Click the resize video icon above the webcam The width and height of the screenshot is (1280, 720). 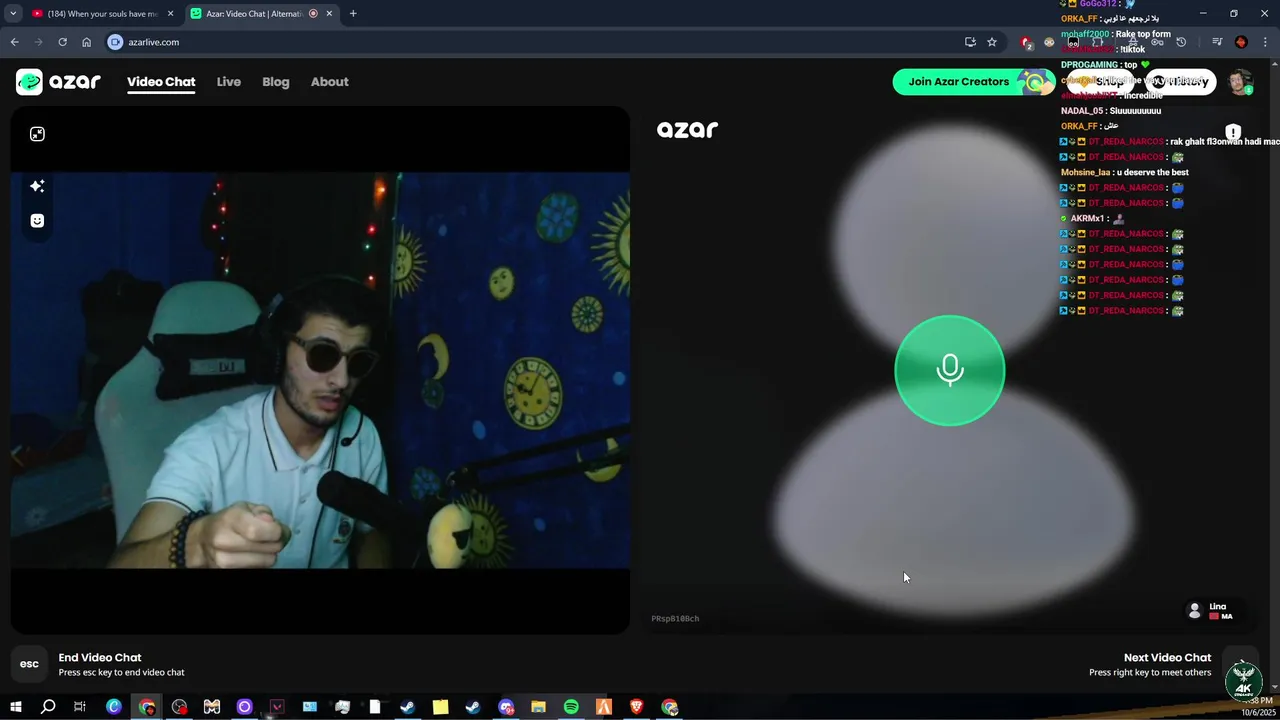37,134
